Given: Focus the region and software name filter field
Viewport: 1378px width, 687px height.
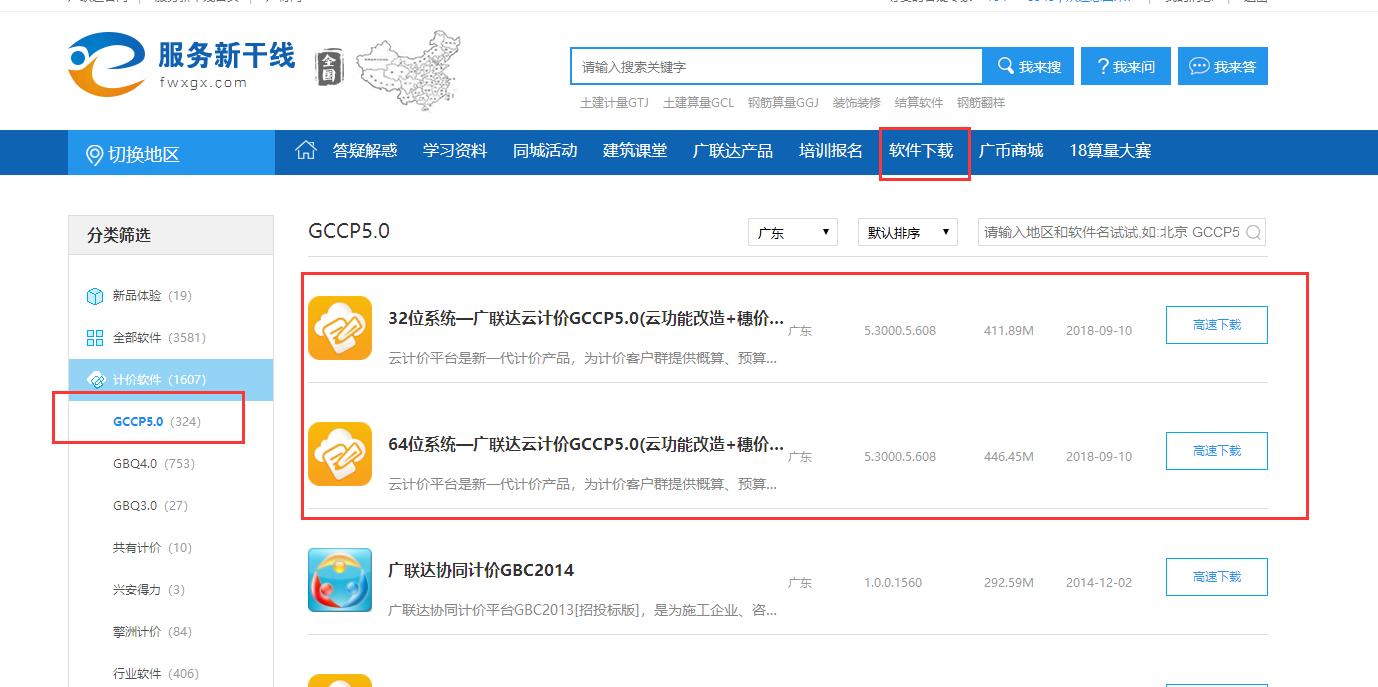Looking at the screenshot, I should [x=1122, y=232].
